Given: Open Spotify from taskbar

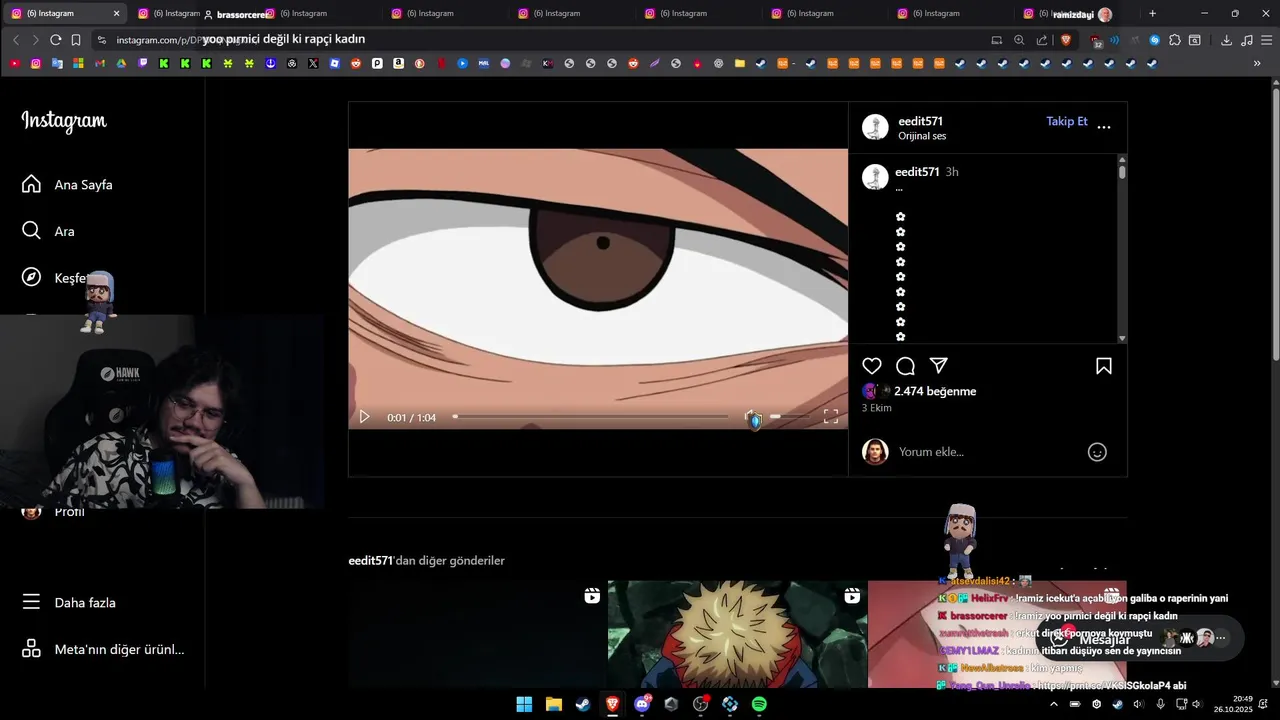Looking at the screenshot, I should (759, 704).
